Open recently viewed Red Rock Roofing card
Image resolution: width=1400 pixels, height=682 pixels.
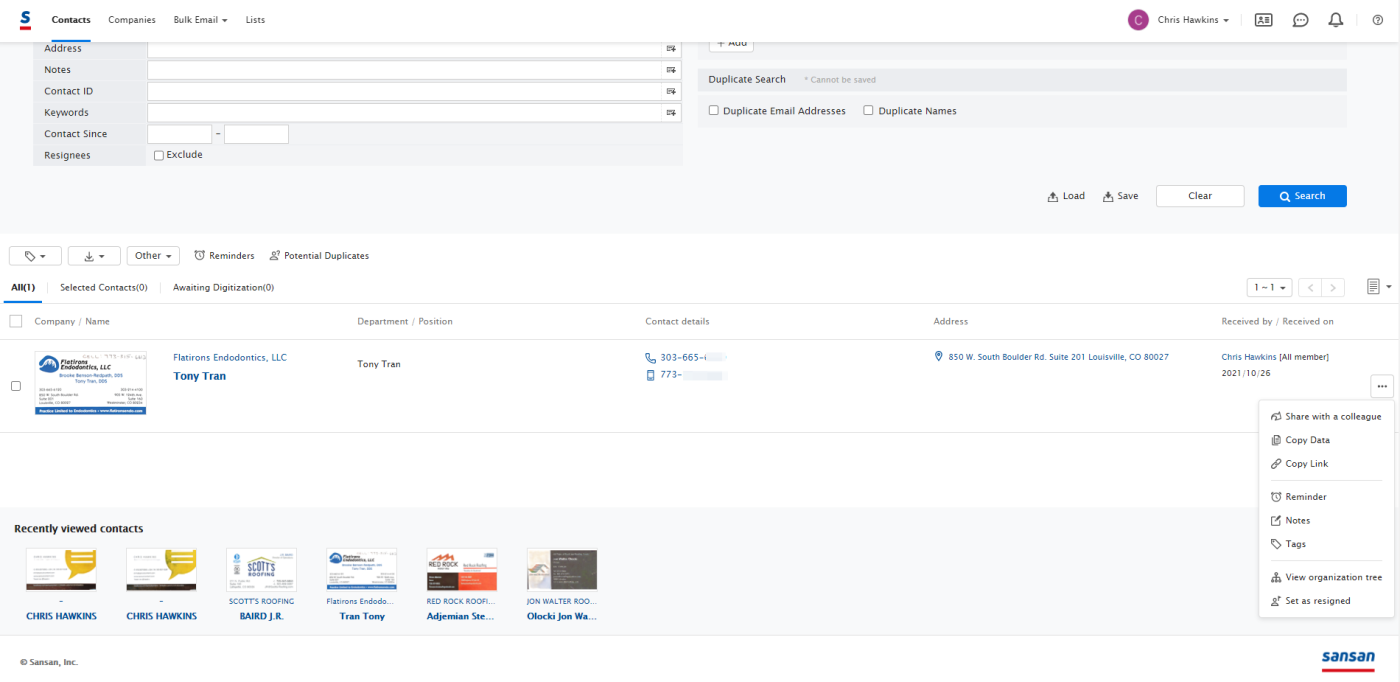tap(461, 570)
